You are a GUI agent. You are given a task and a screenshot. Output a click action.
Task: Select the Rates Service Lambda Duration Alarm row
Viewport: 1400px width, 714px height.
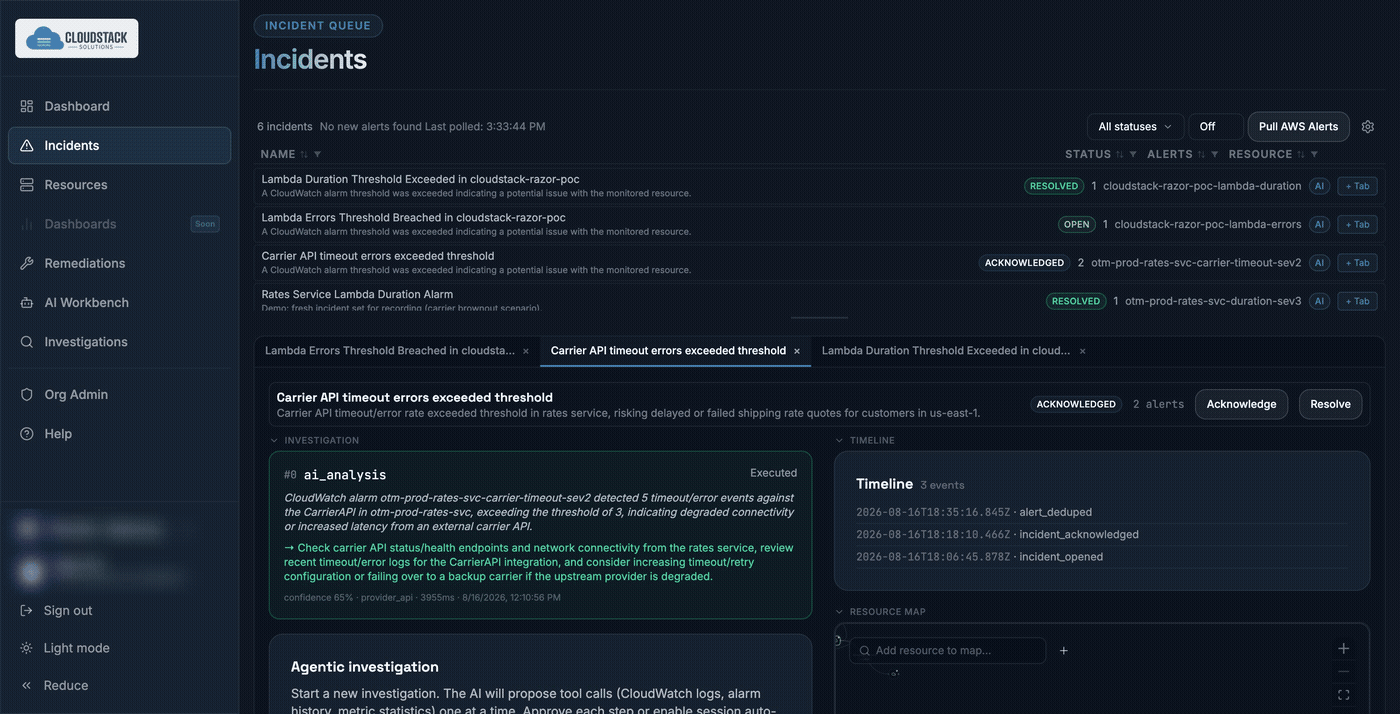tap(820, 301)
